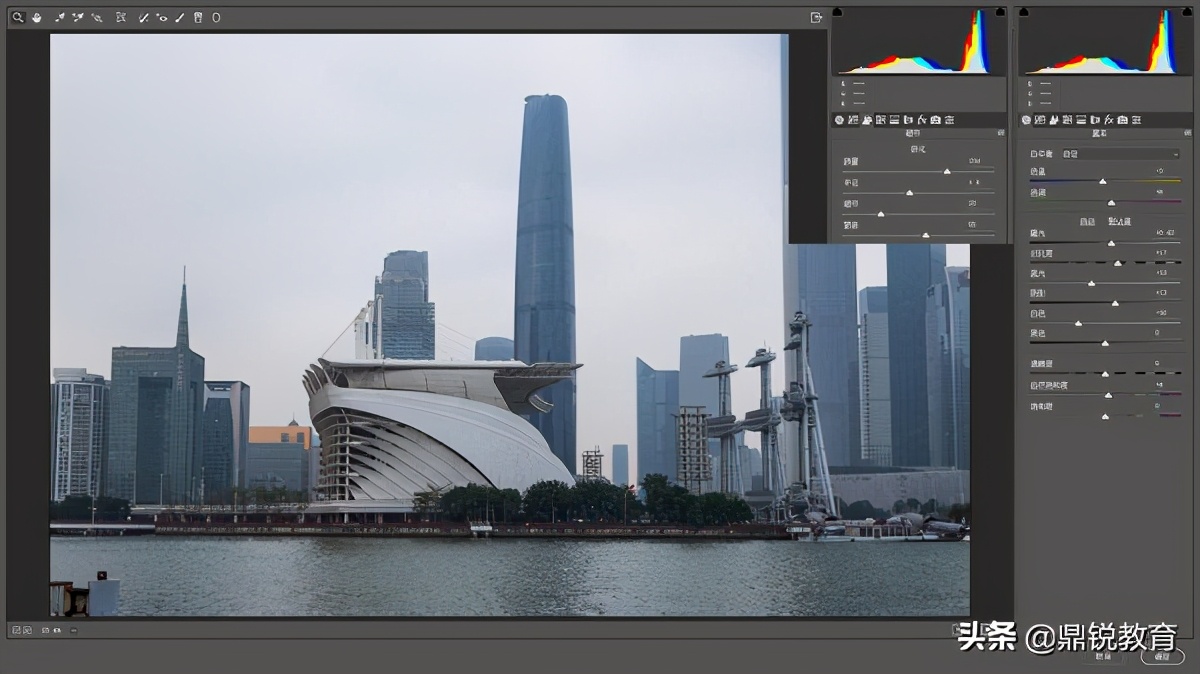The height and width of the screenshot is (674, 1200).
Task: Click the sharpening Detail slider in inset panel
Action: (x=881, y=213)
